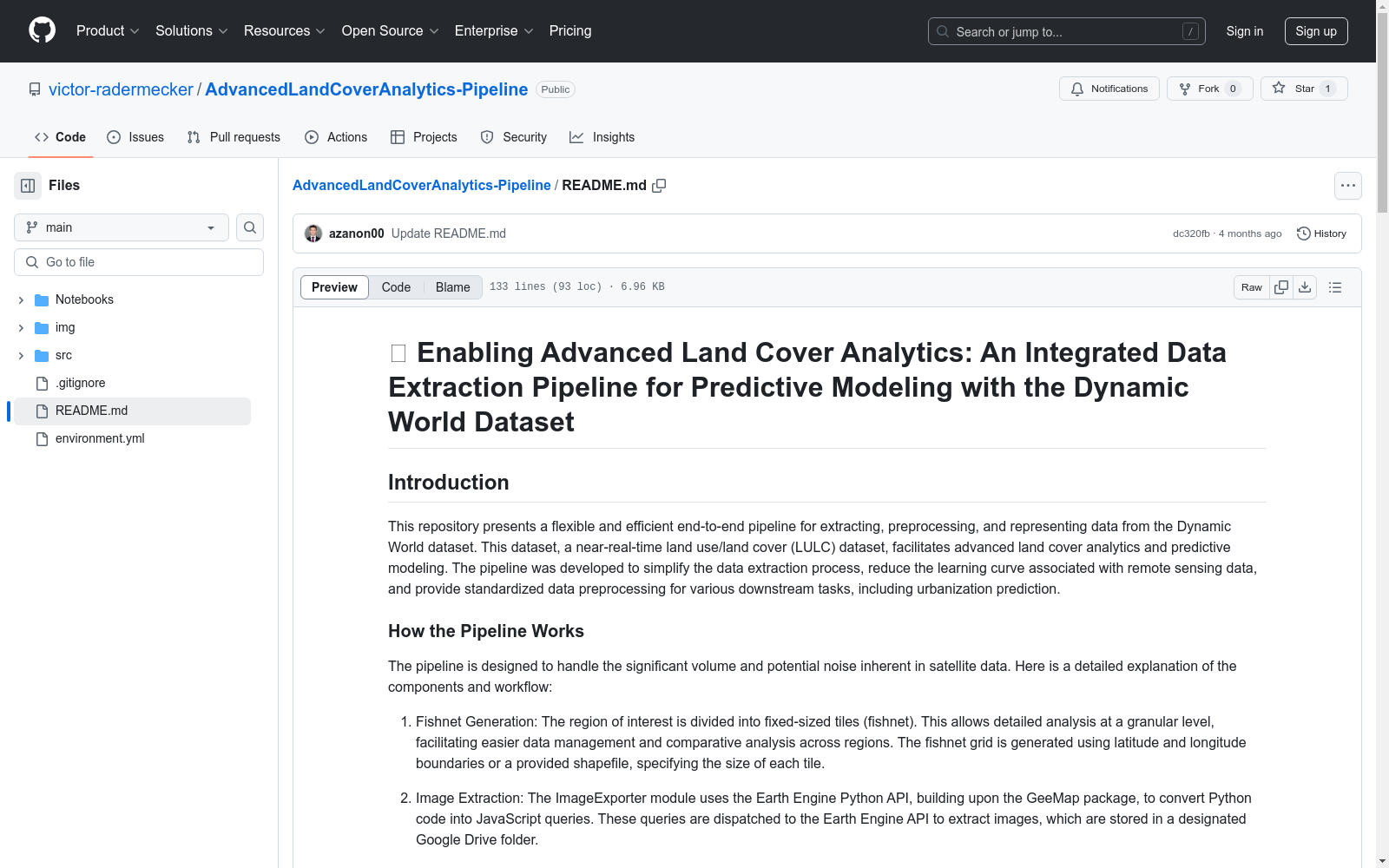This screenshot has width=1389, height=868.
Task: Collapse the Files side panel icon
Action: (27, 185)
